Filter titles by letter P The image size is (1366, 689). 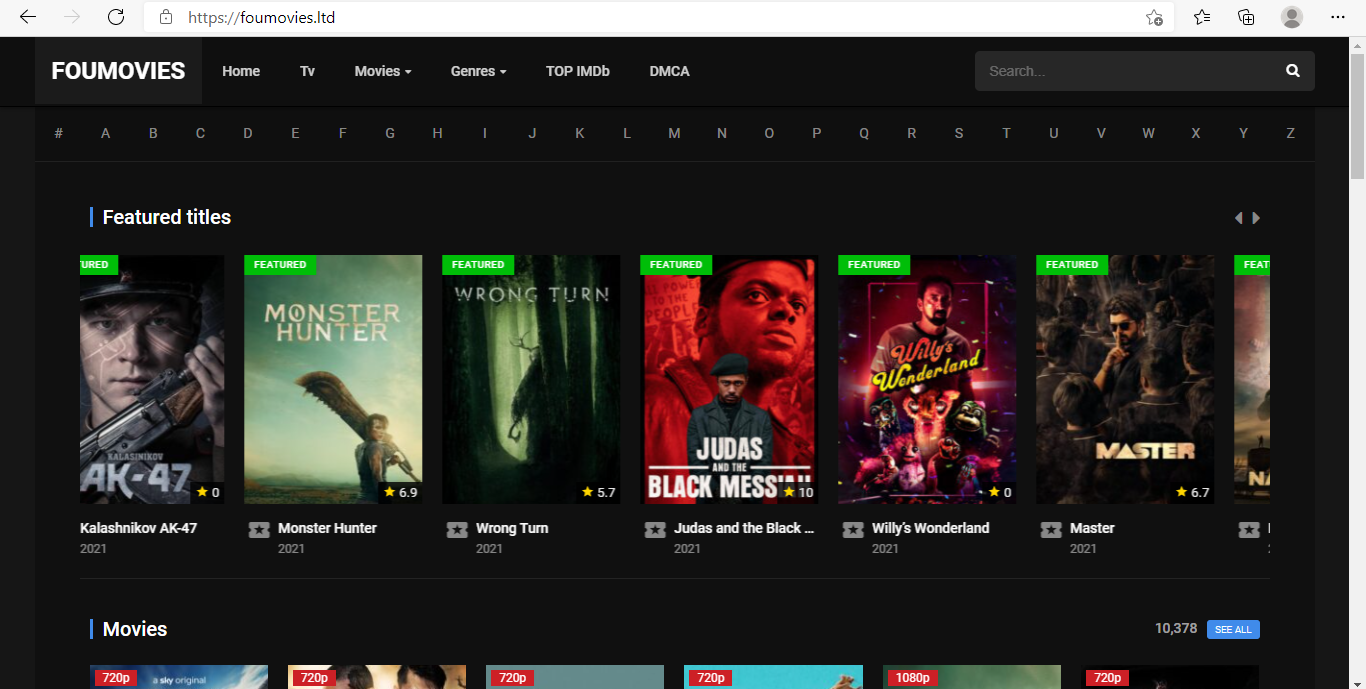tap(816, 133)
